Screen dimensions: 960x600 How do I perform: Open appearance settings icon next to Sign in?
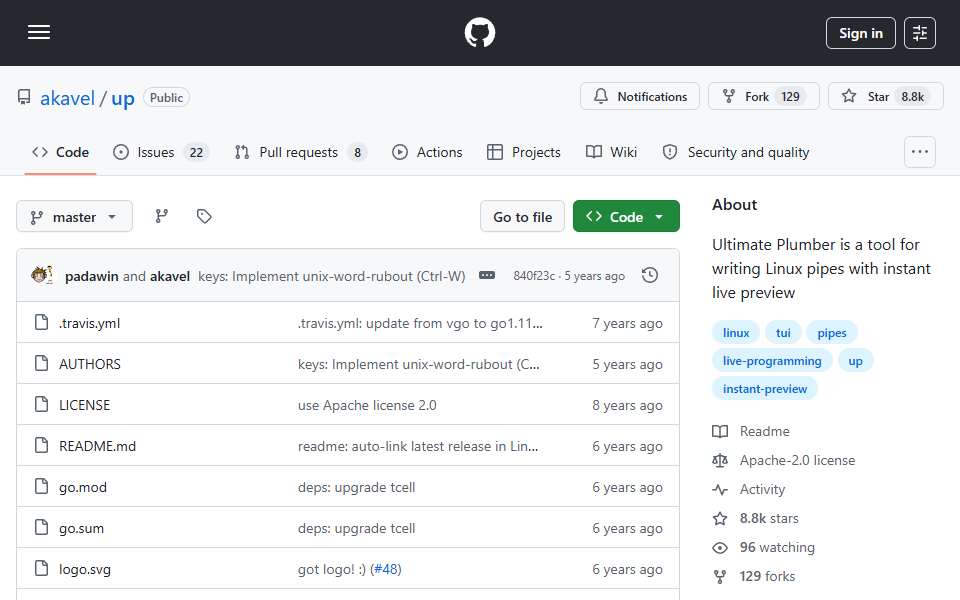[x=920, y=33]
